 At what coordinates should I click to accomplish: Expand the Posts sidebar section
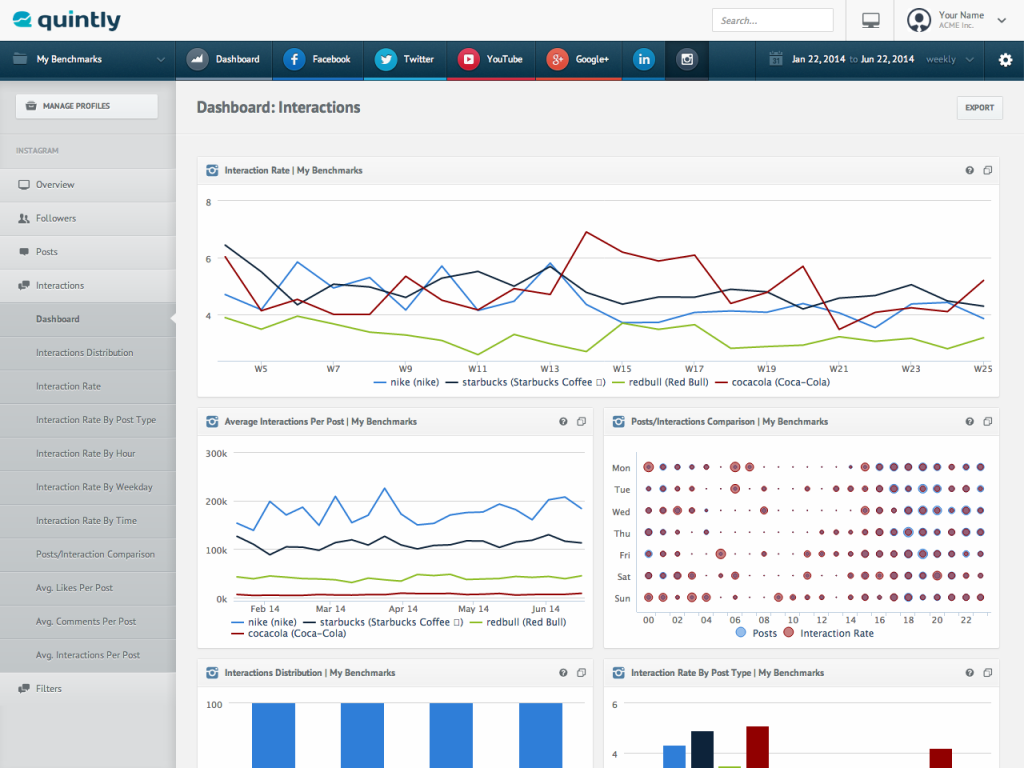coord(88,251)
